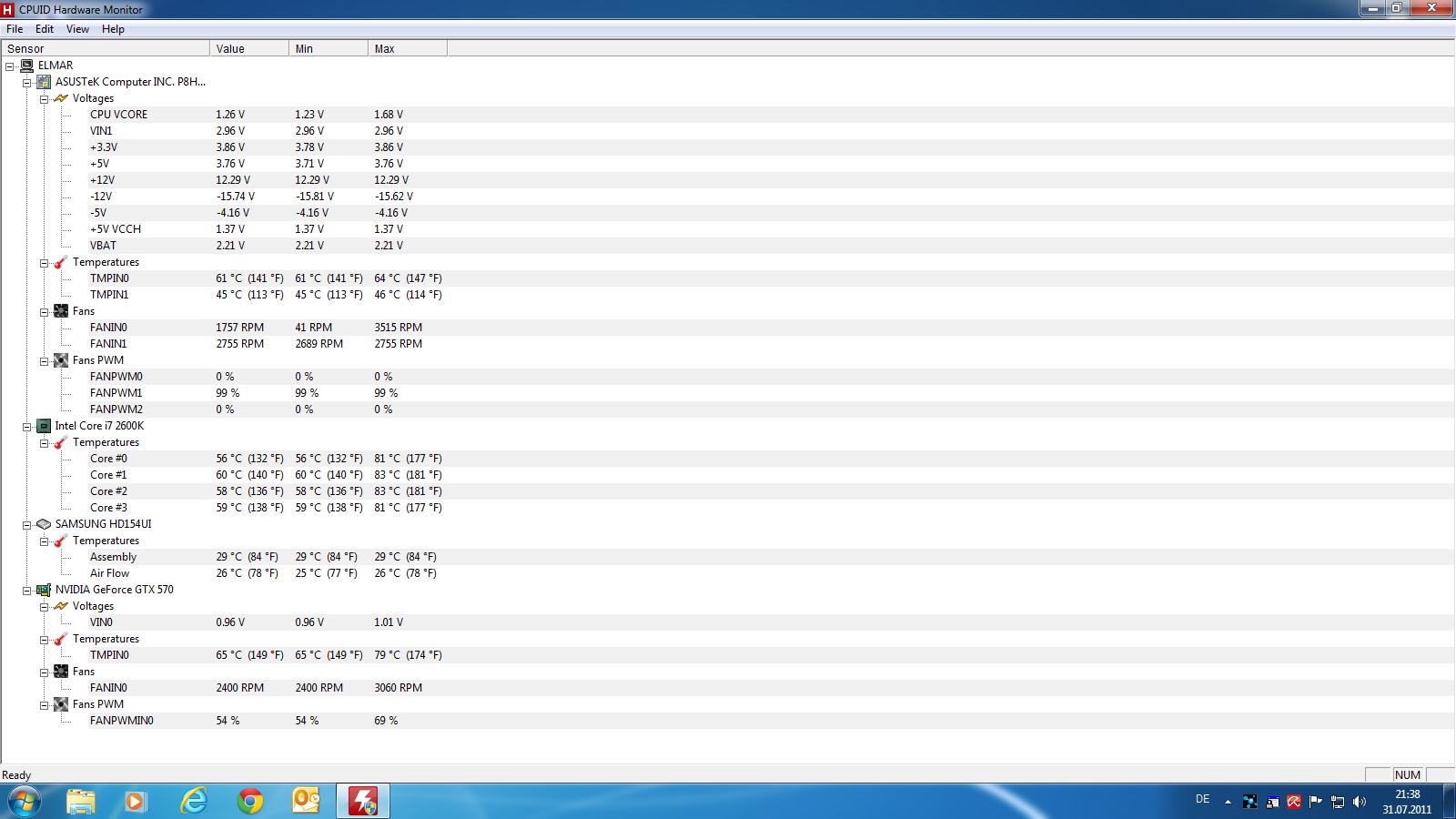This screenshot has width=1456, height=819.
Task: Click the GeForce Fans PWM icon
Action: click(61, 704)
